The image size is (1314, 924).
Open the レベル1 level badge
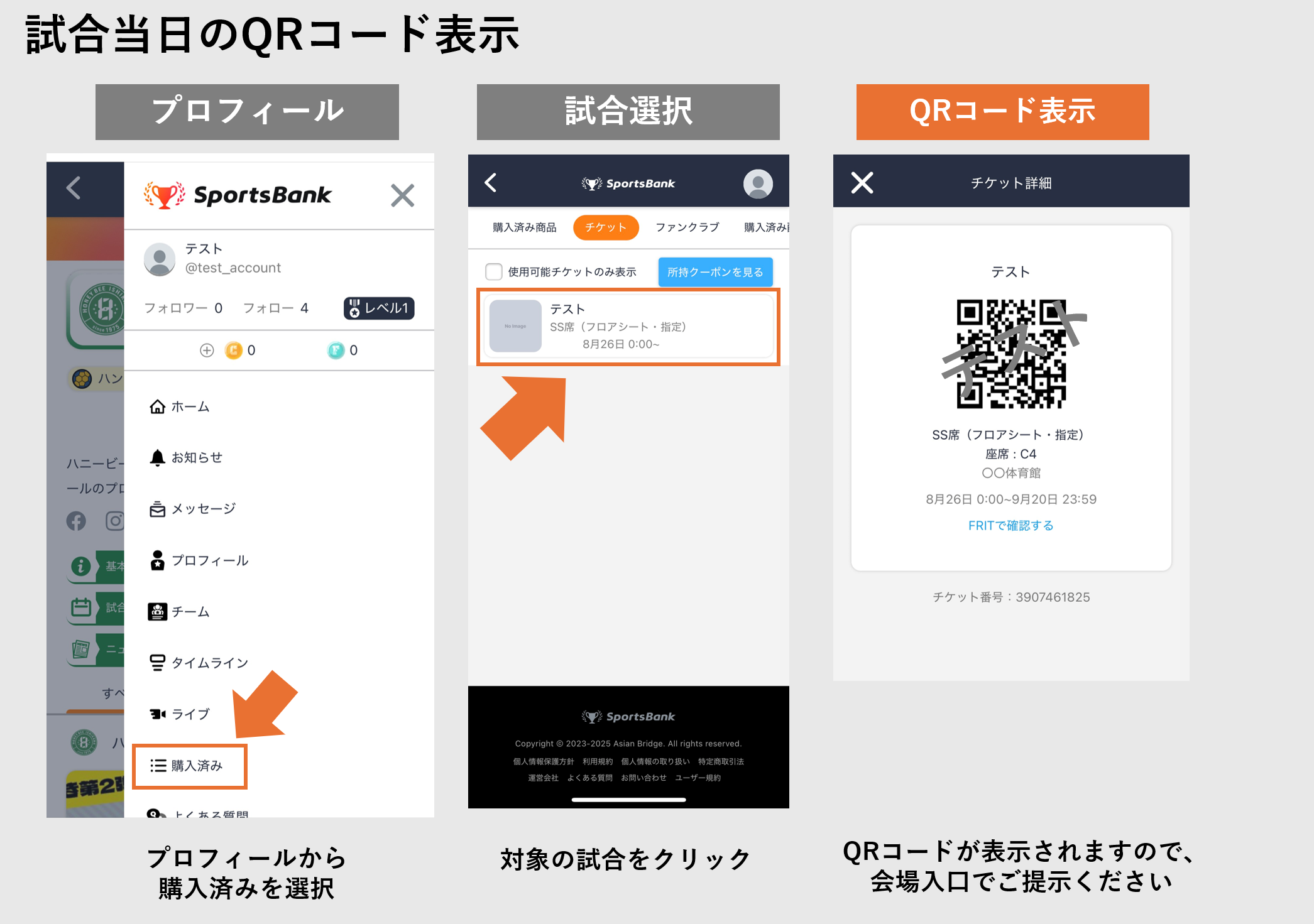(x=379, y=308)
